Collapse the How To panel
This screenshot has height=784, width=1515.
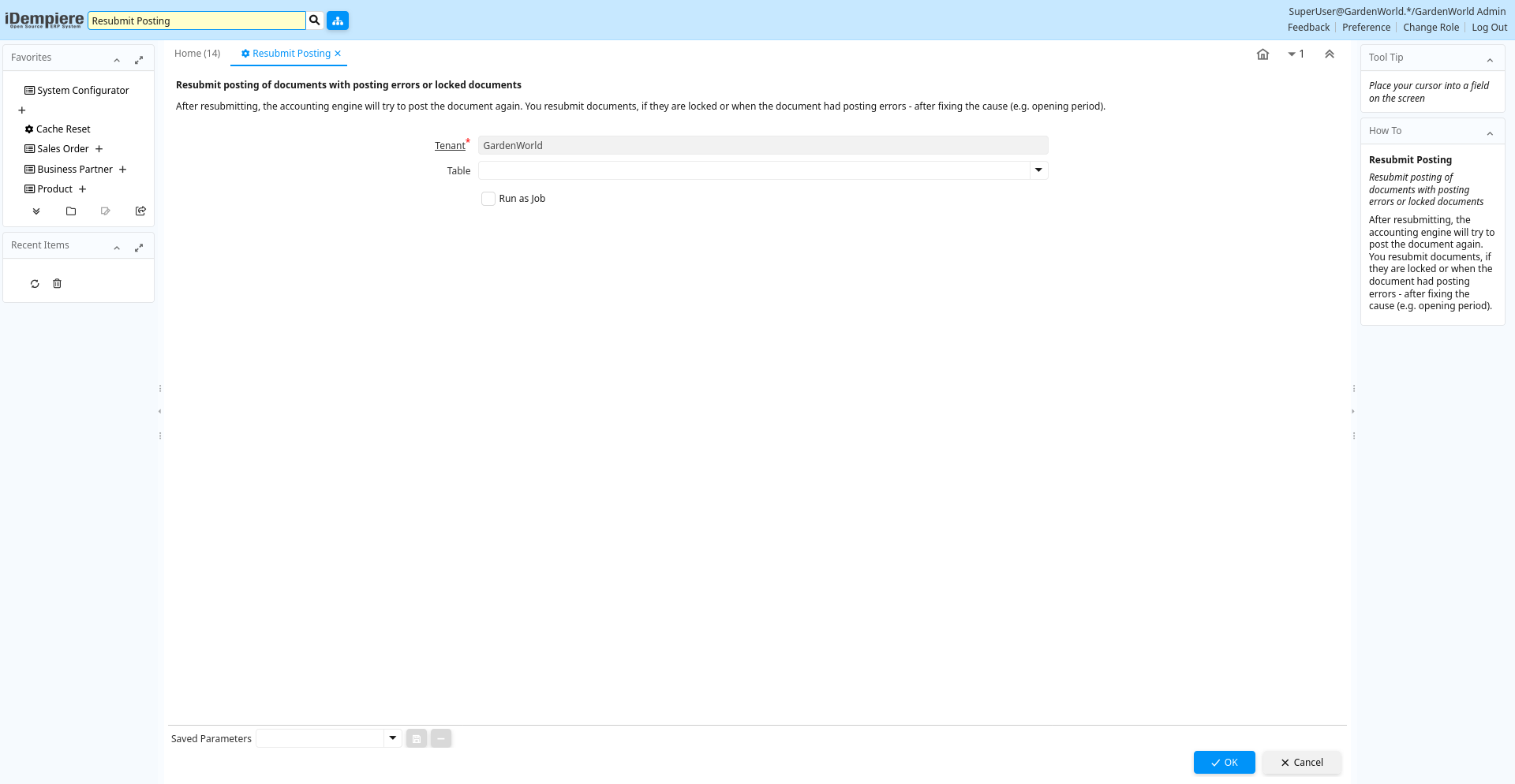[1490, 133]
